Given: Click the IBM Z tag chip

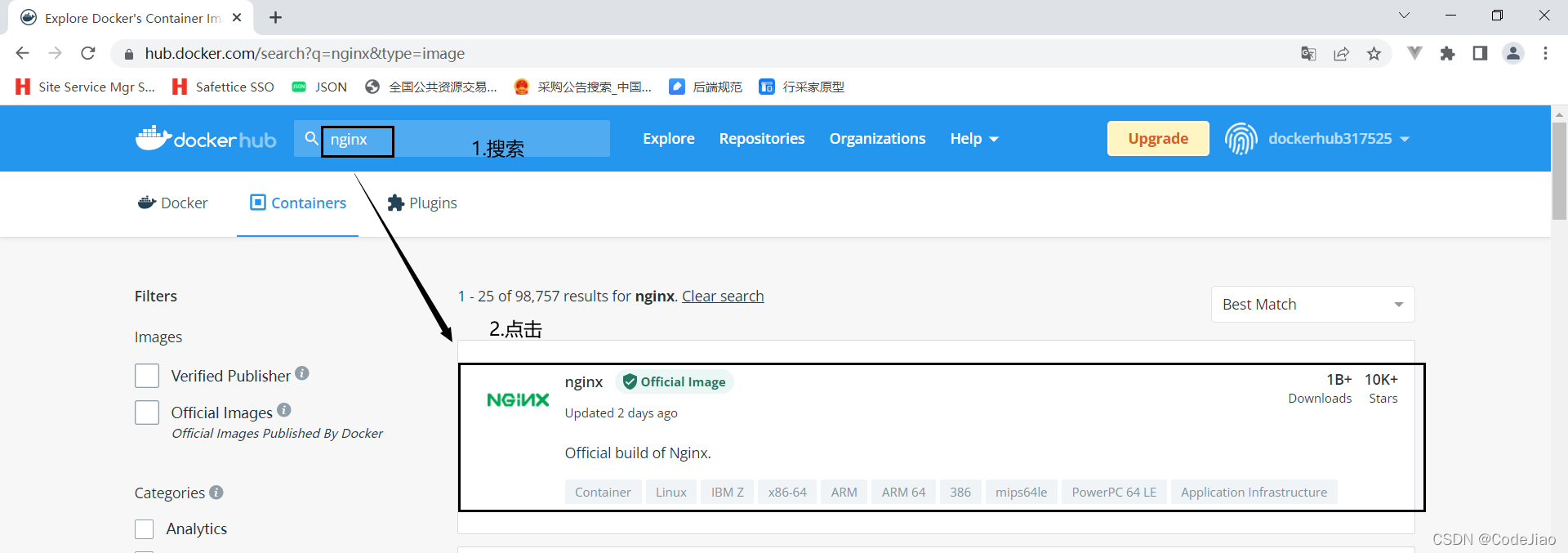Looking at the screenshot, I should pos(728,493).
